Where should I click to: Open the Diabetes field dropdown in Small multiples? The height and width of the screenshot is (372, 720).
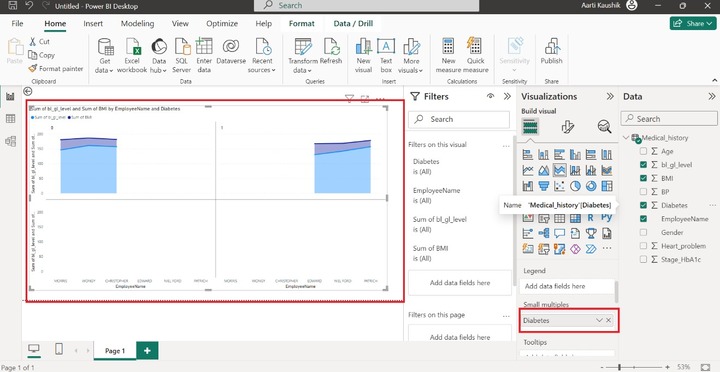pos(599,321)
